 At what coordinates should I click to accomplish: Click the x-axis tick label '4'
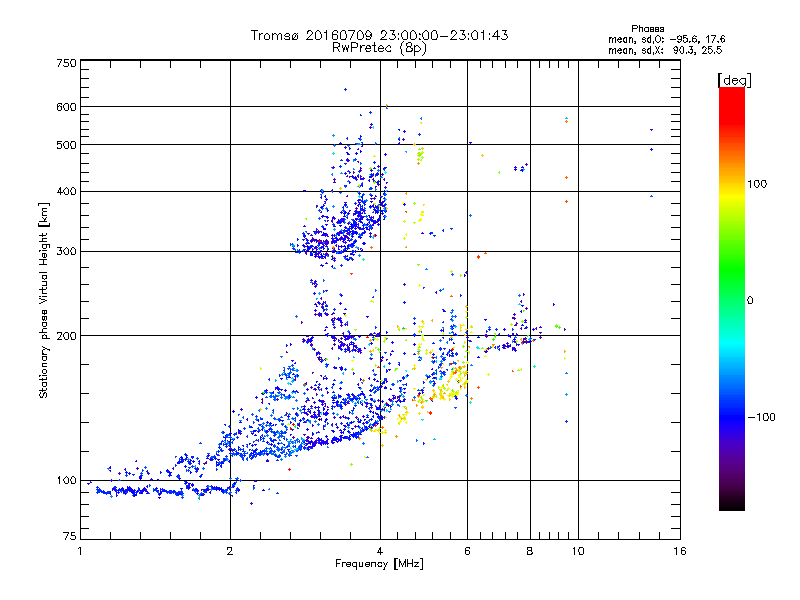(380, 551)
